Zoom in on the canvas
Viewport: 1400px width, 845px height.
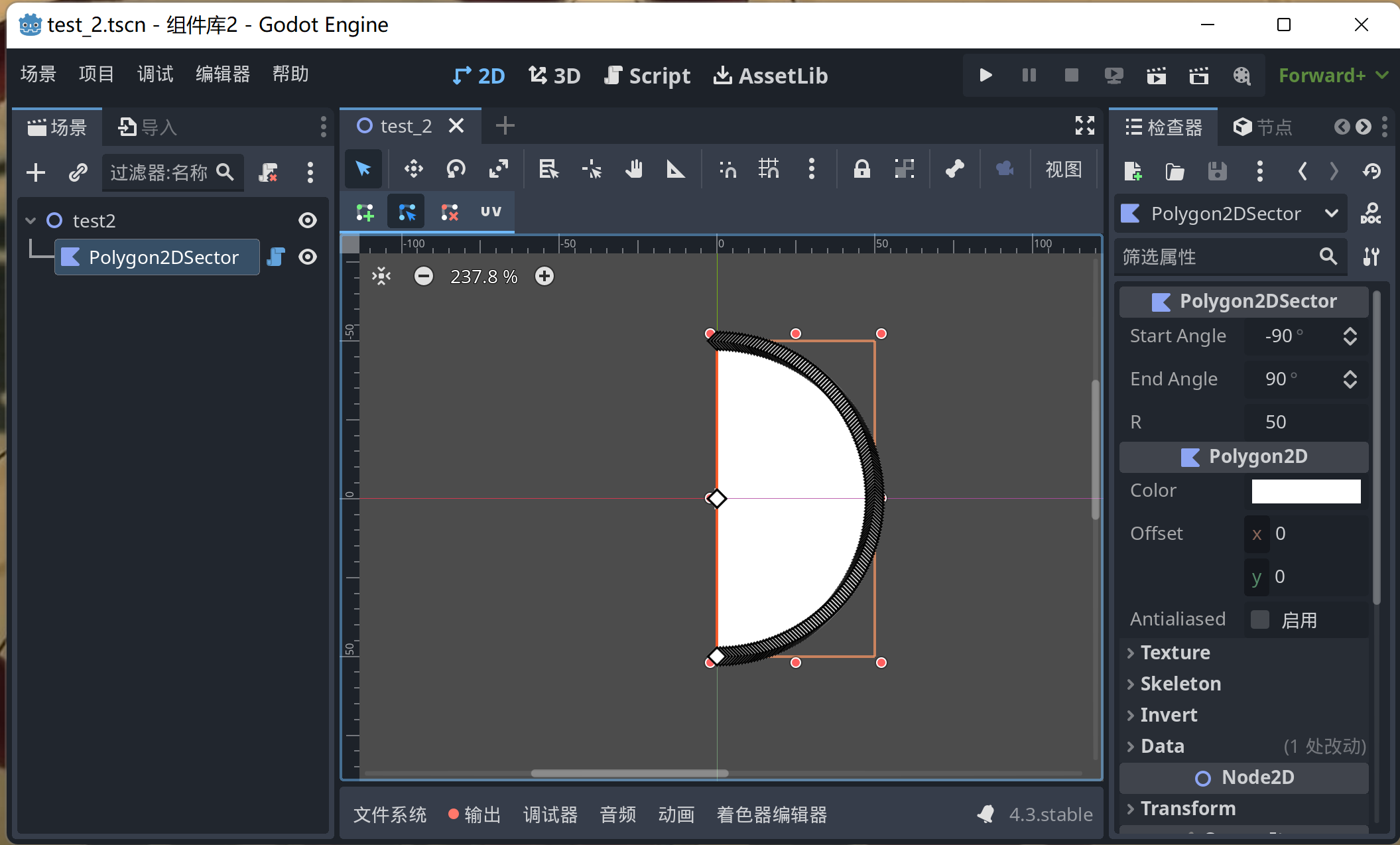544,276
